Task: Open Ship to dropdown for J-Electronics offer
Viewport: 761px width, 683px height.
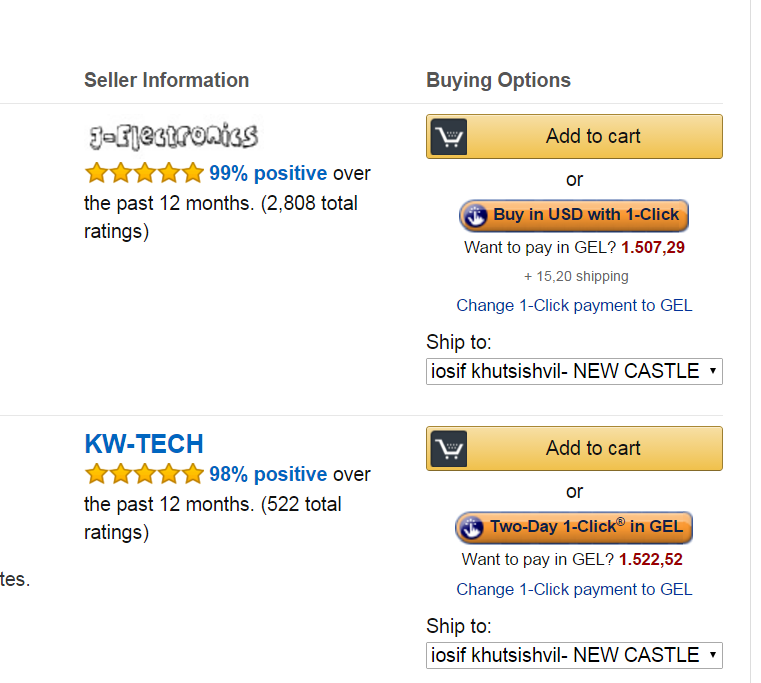Action: click(574, 371)
